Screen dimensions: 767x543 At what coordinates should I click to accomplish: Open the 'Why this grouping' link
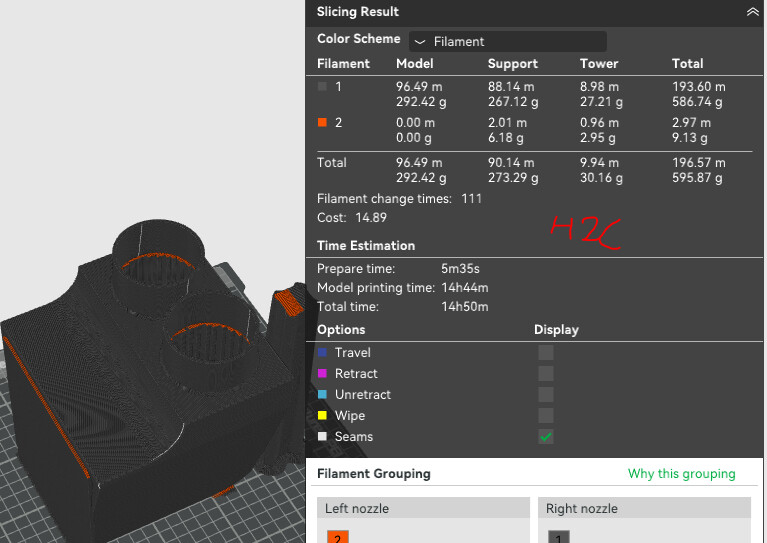coord(681,474)
